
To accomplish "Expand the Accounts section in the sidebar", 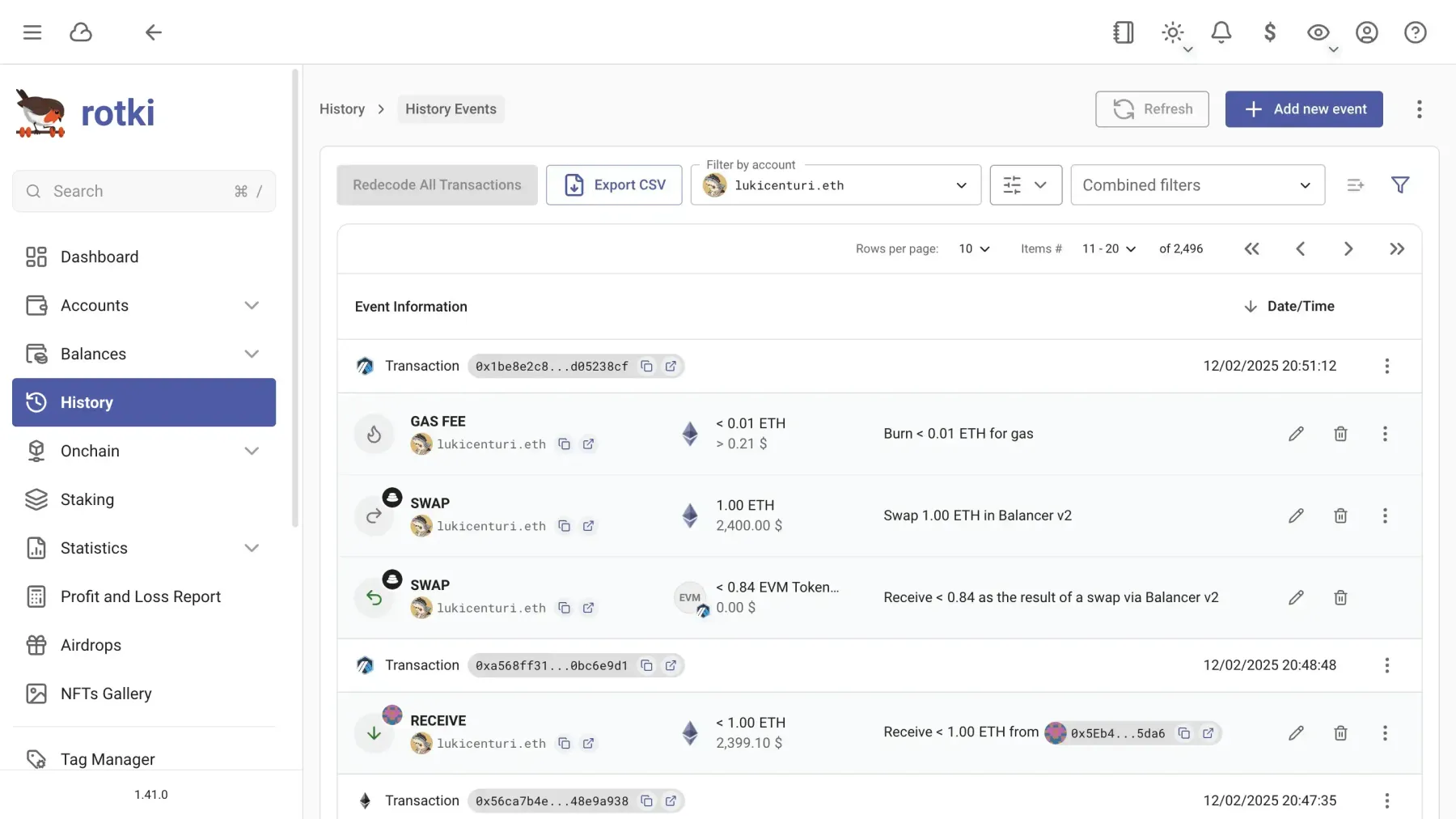I will point(252,305).
